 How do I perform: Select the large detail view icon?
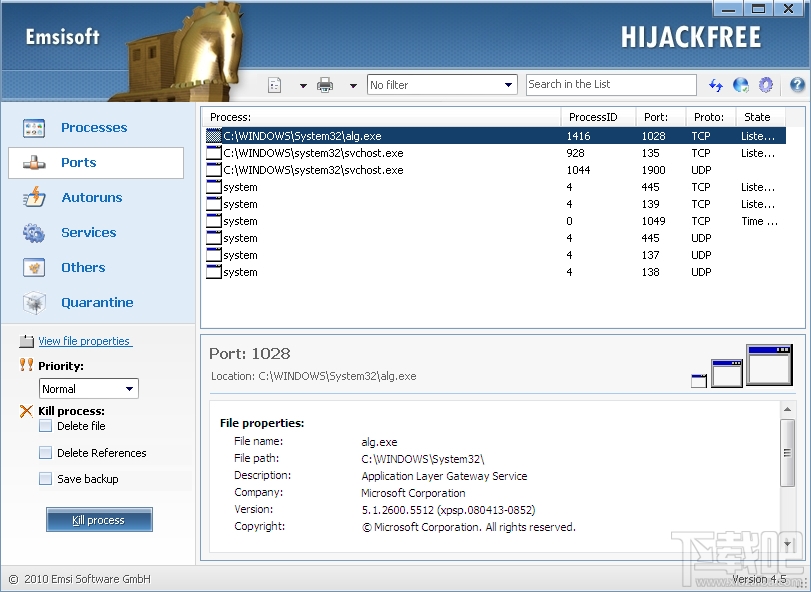(x=769, y=367)
